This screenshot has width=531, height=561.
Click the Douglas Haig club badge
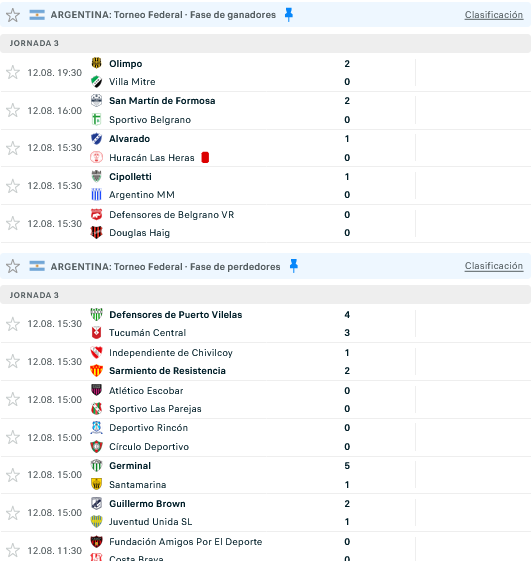pyautogui.click(x=97, y=233)
